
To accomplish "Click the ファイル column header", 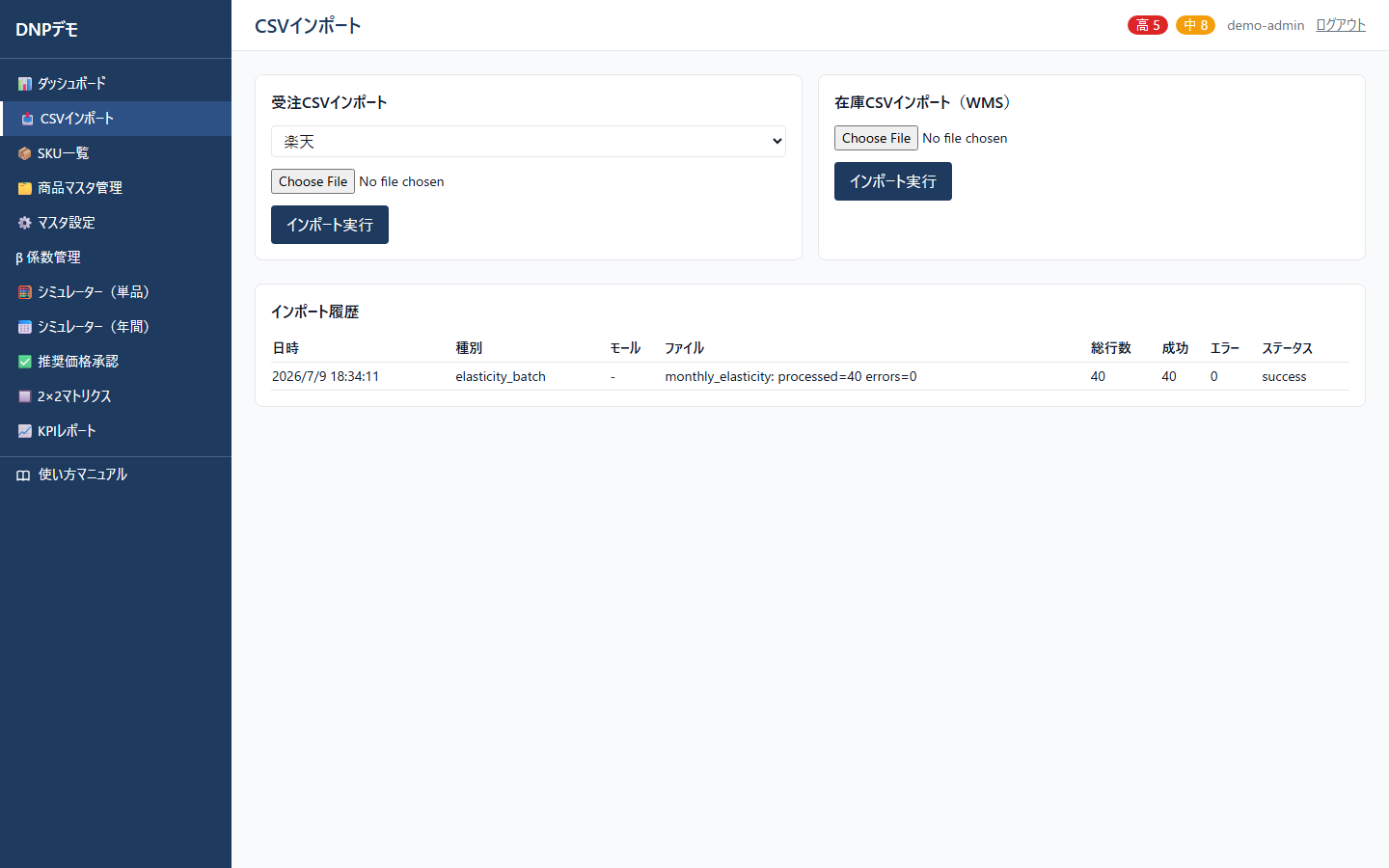I will click(685, 348).
